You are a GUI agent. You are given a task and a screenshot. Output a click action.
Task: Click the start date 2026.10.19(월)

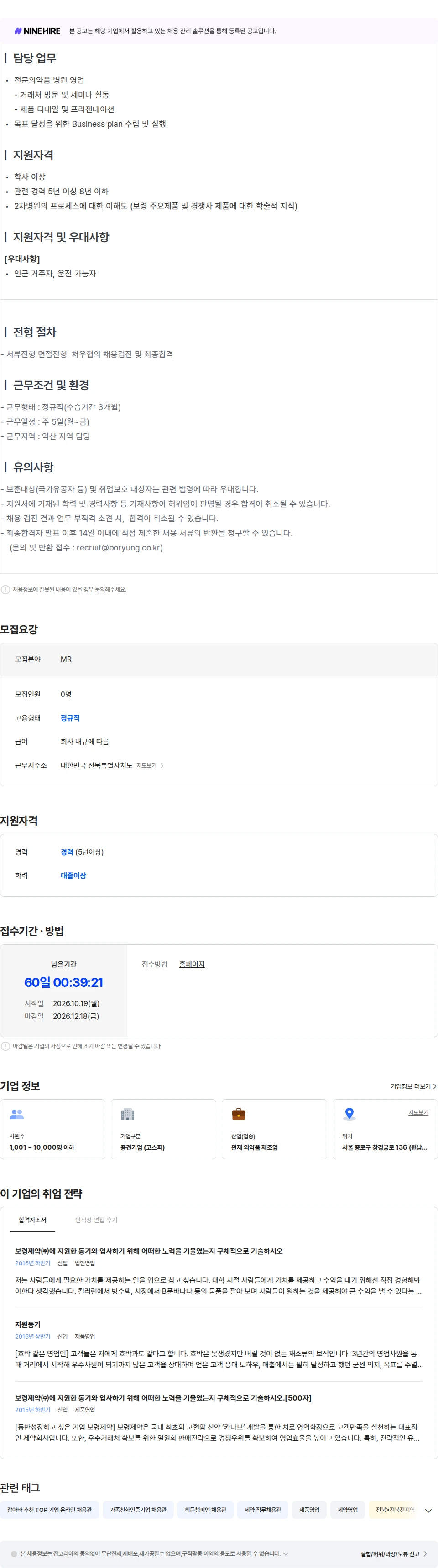[x=76, y=1003]
